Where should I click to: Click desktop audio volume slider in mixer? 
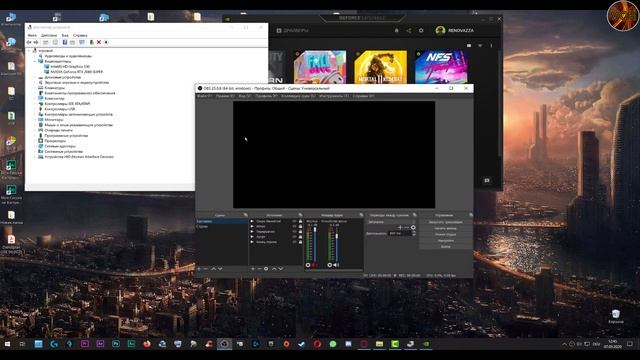click(x=337, y=245)
